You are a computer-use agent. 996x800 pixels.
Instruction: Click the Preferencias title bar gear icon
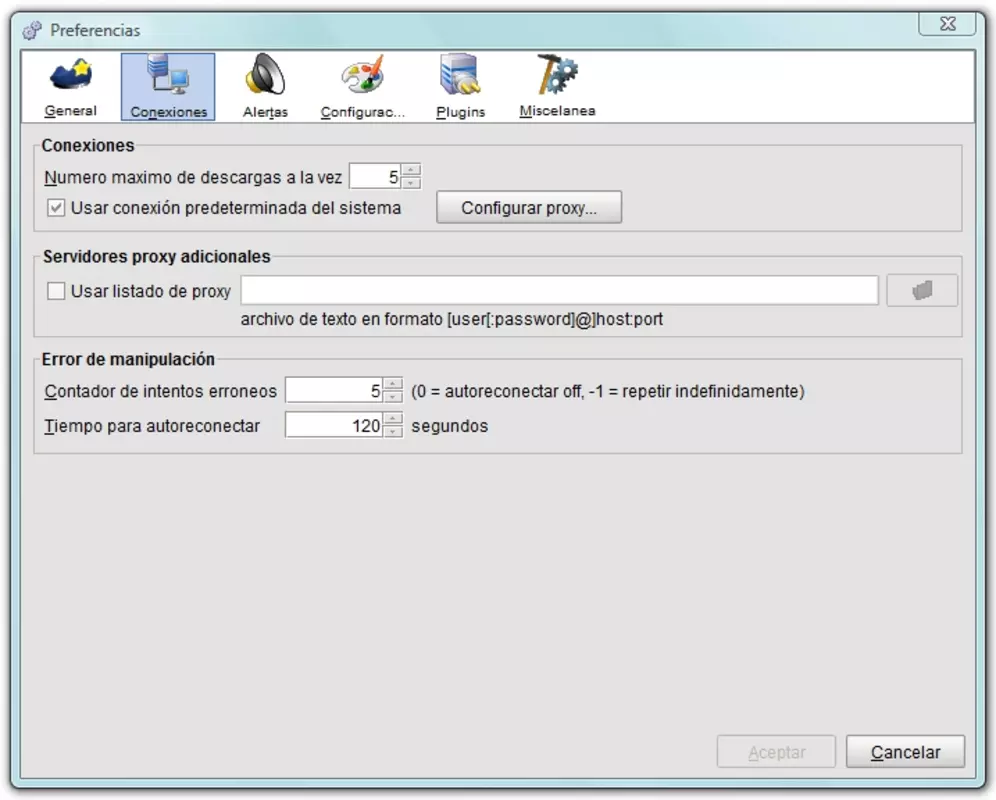(x=32, y=30)
